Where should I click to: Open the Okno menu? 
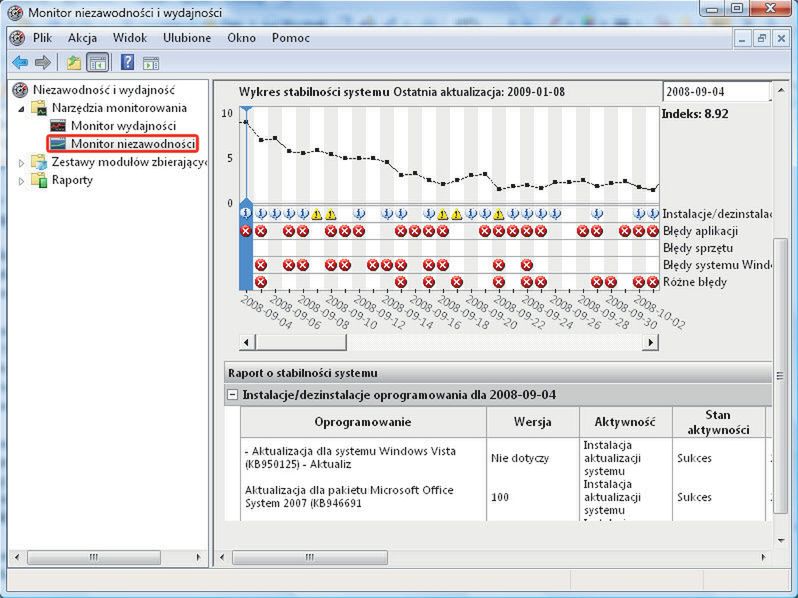click(241, 38)
